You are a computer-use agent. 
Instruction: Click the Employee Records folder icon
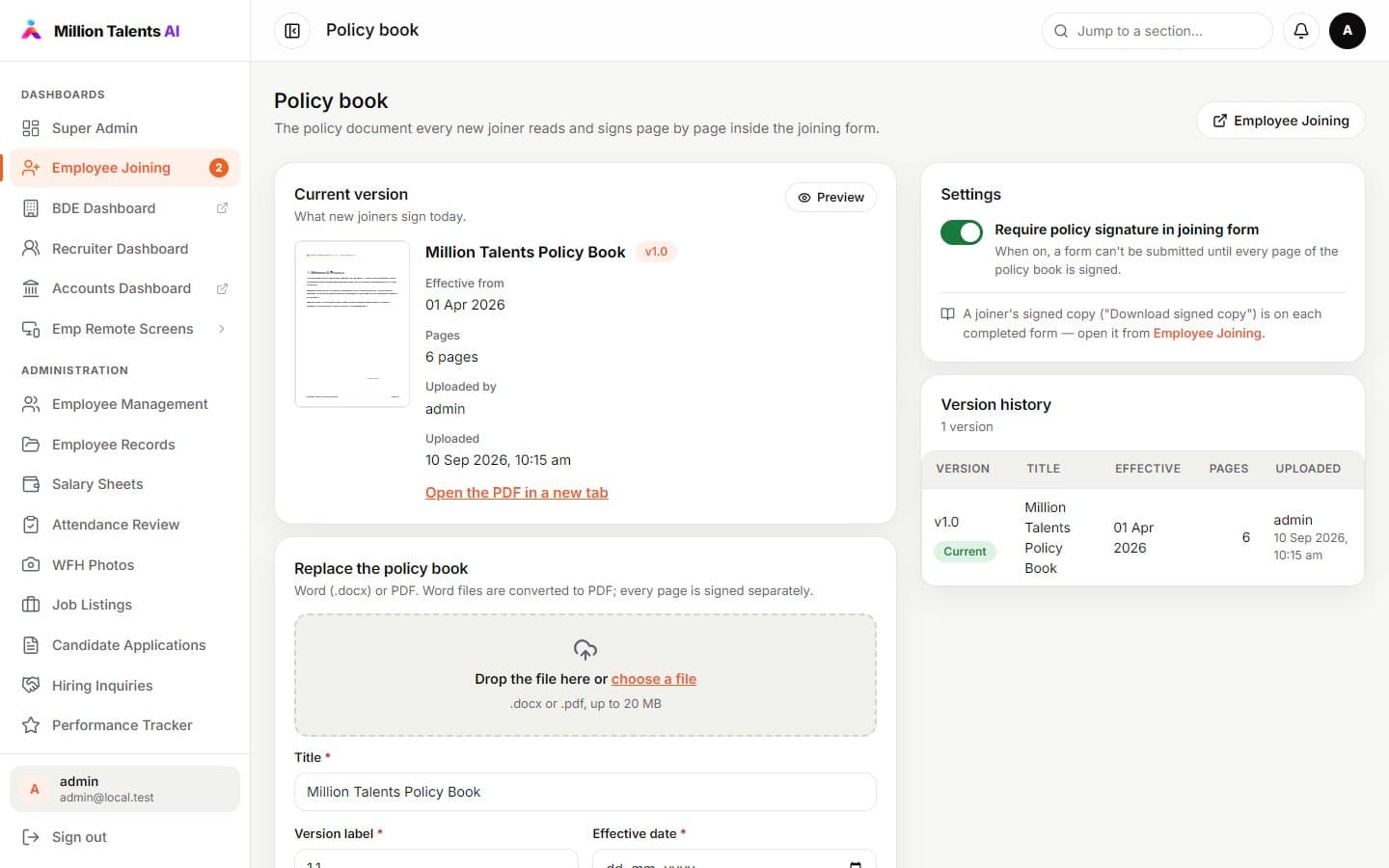(x=31, y=445)
